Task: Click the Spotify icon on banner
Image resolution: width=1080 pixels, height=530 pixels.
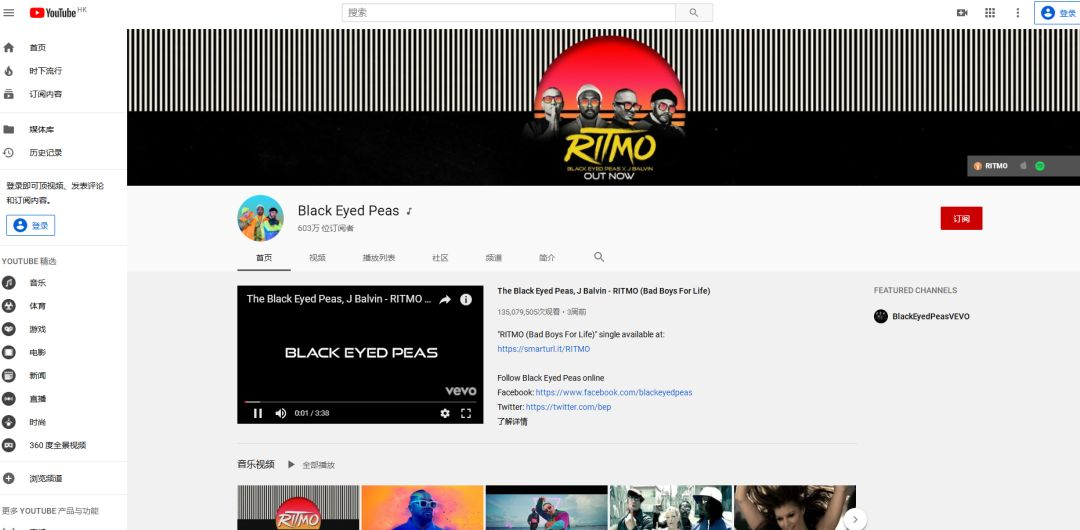Action: 1040,166
